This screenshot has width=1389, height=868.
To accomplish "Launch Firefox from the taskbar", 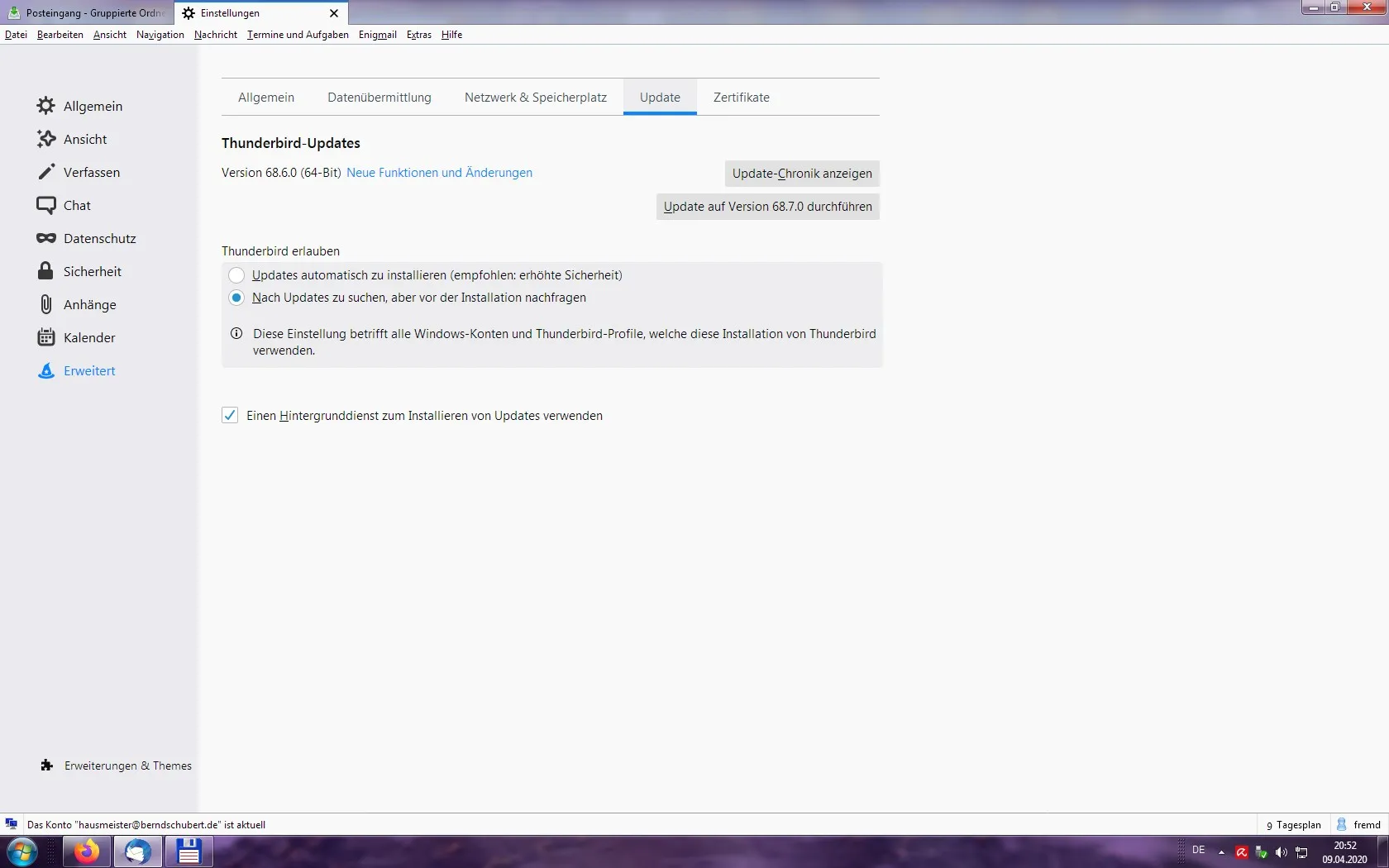I will pyautogui.click(x=87, y=851).
